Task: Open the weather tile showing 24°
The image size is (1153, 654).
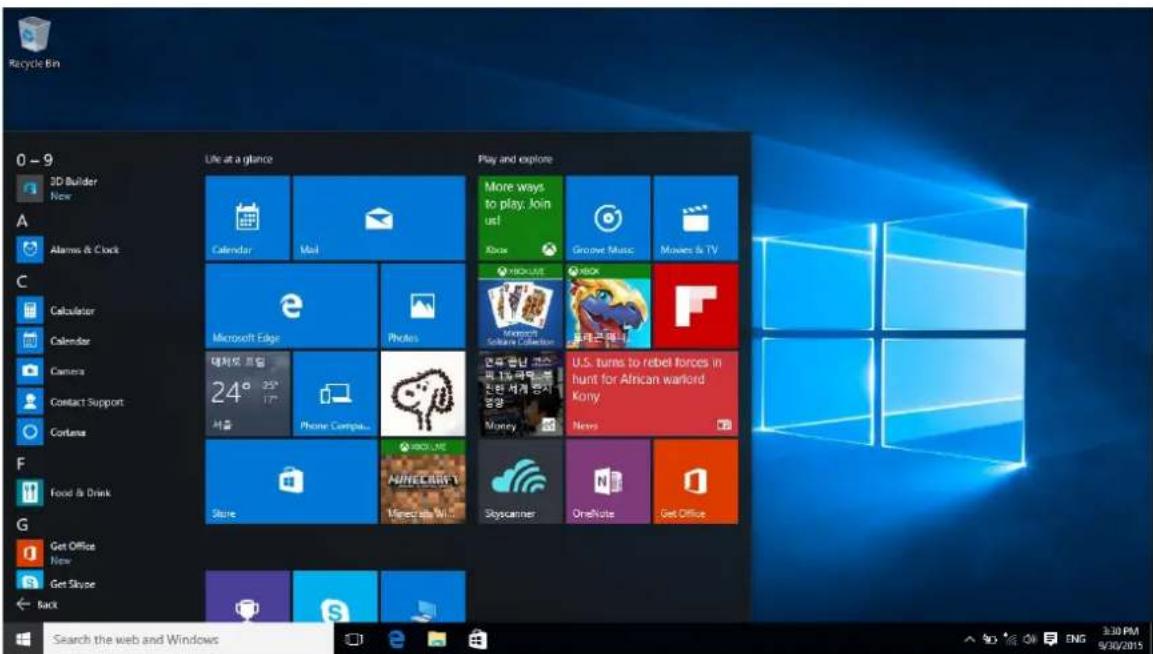Action: [247, 394]
